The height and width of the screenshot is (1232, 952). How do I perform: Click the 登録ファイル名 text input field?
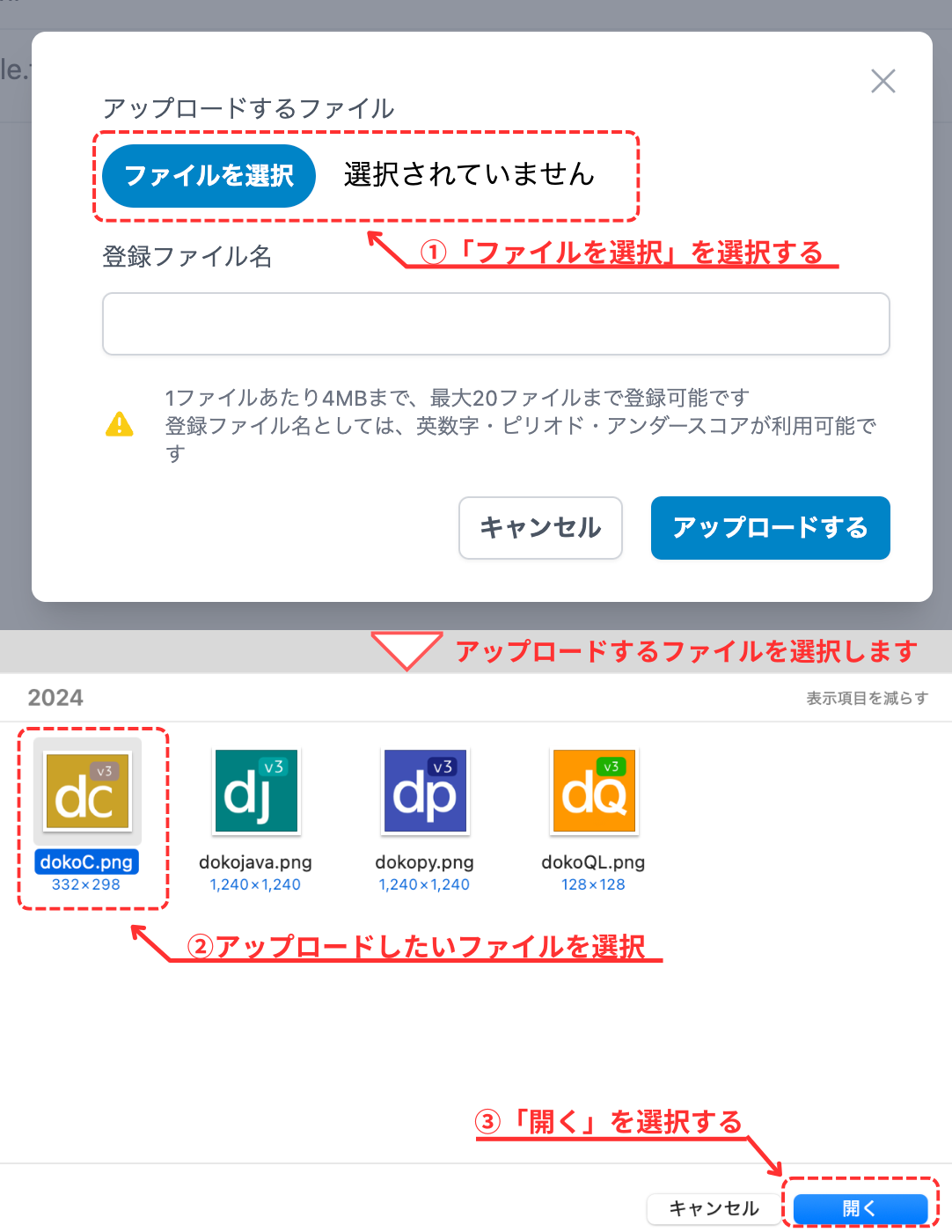495,324
